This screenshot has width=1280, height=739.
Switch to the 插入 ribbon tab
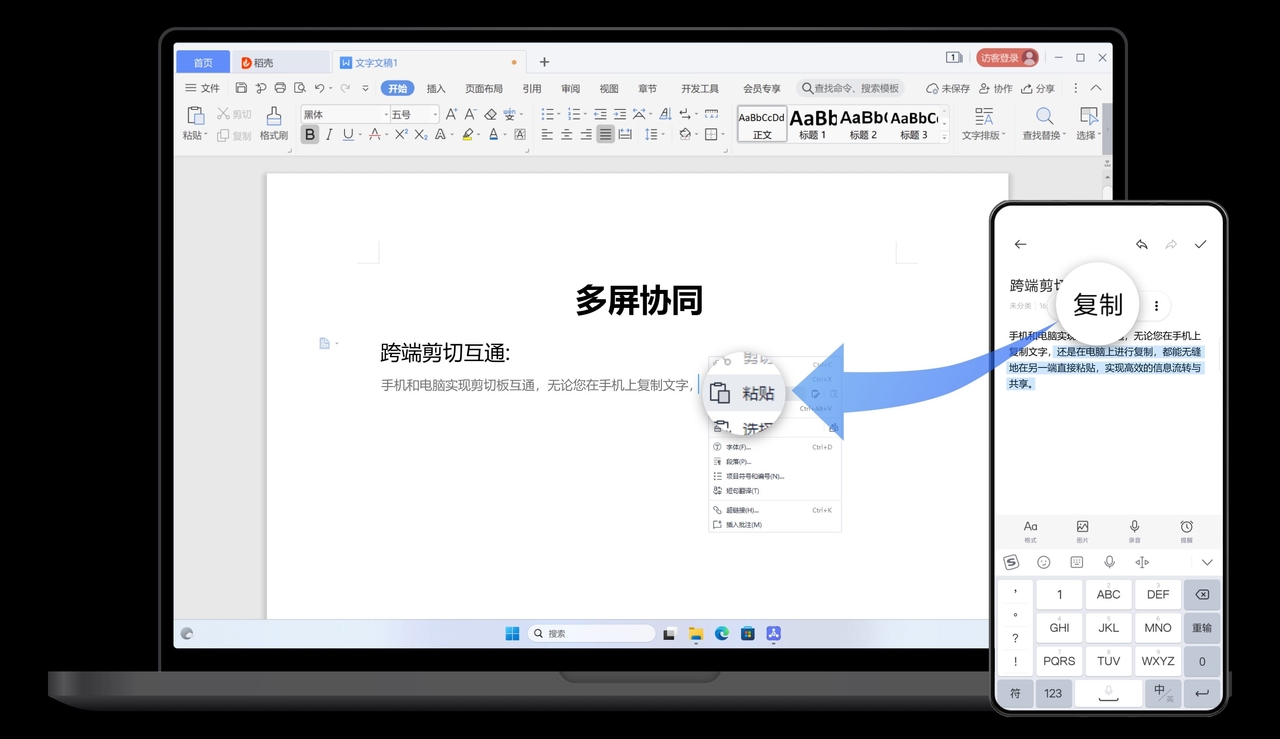434,88
